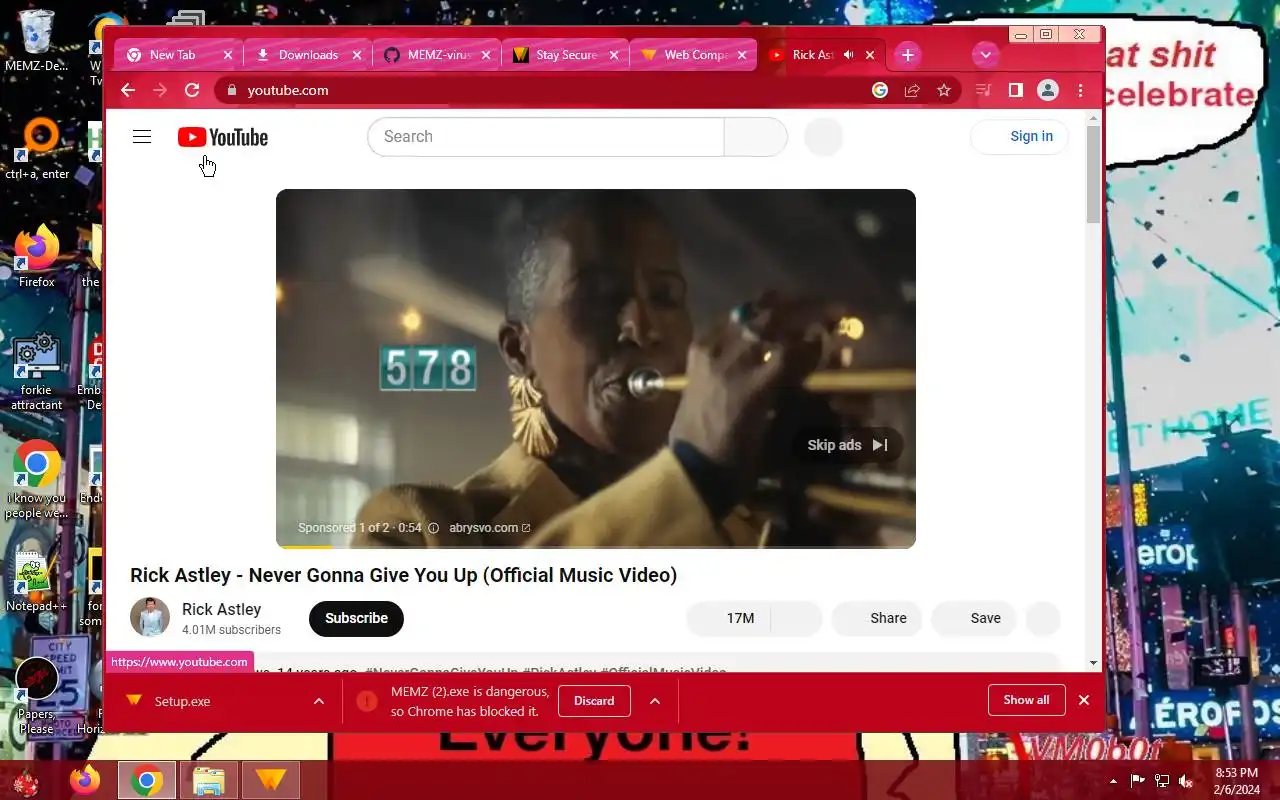Click the volume icon in the system tray
Screen dimensions: 1280x800
coord(1186,781)
